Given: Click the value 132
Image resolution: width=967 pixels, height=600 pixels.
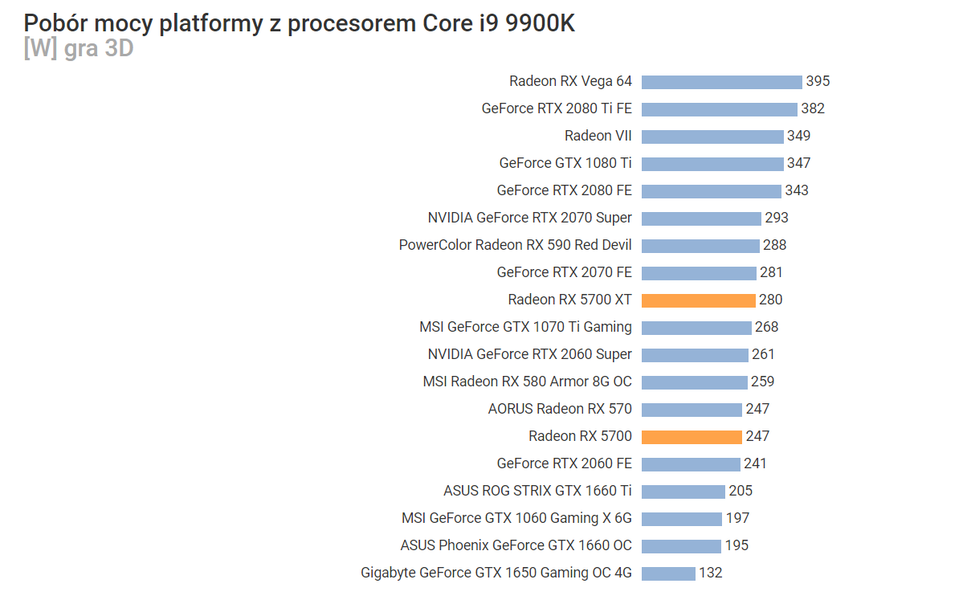Looking at the screenshot, I should click(710, 572).
